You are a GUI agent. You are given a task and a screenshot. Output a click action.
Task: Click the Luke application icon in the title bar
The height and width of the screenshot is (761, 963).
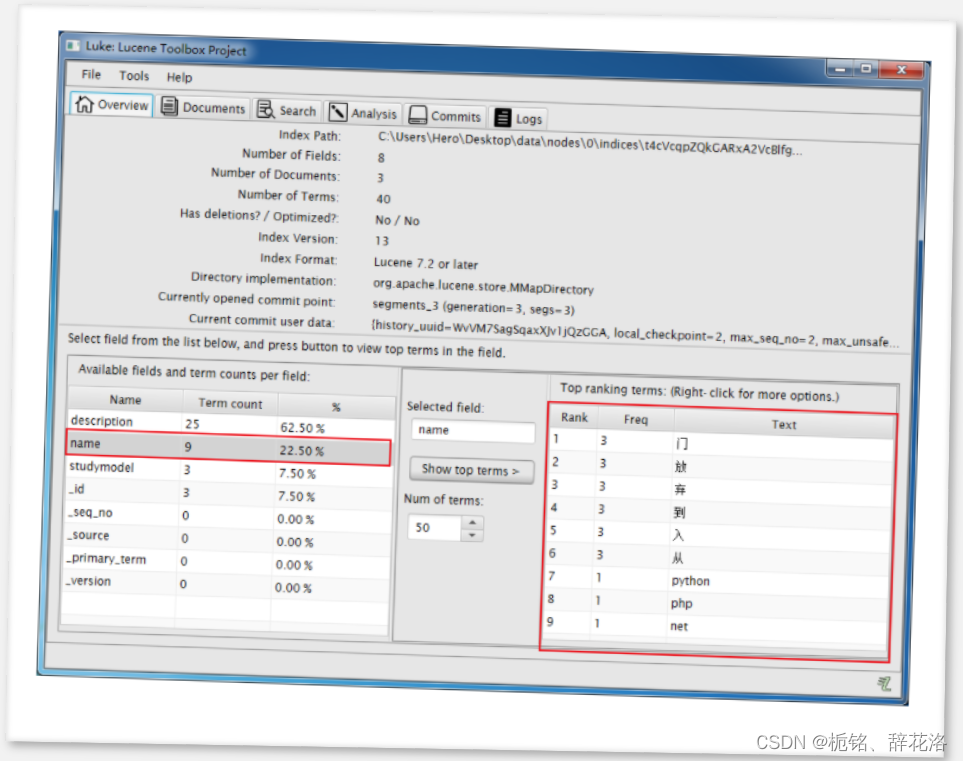[x=74, y=45]
